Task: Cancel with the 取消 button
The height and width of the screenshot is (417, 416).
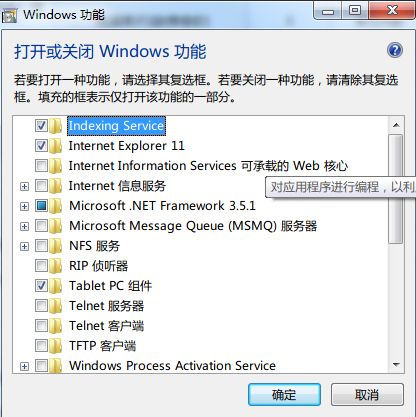Action: (x=367, y=395)
